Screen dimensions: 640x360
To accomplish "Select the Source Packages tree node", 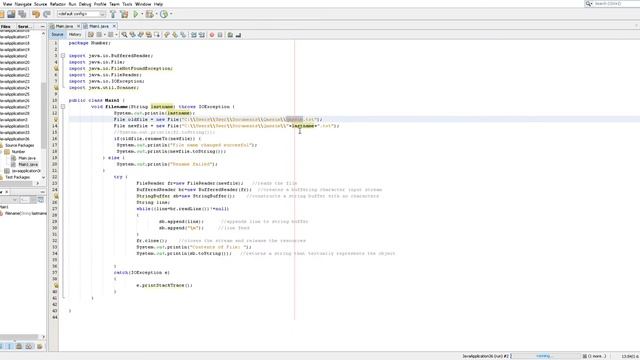I will (20, 145).
